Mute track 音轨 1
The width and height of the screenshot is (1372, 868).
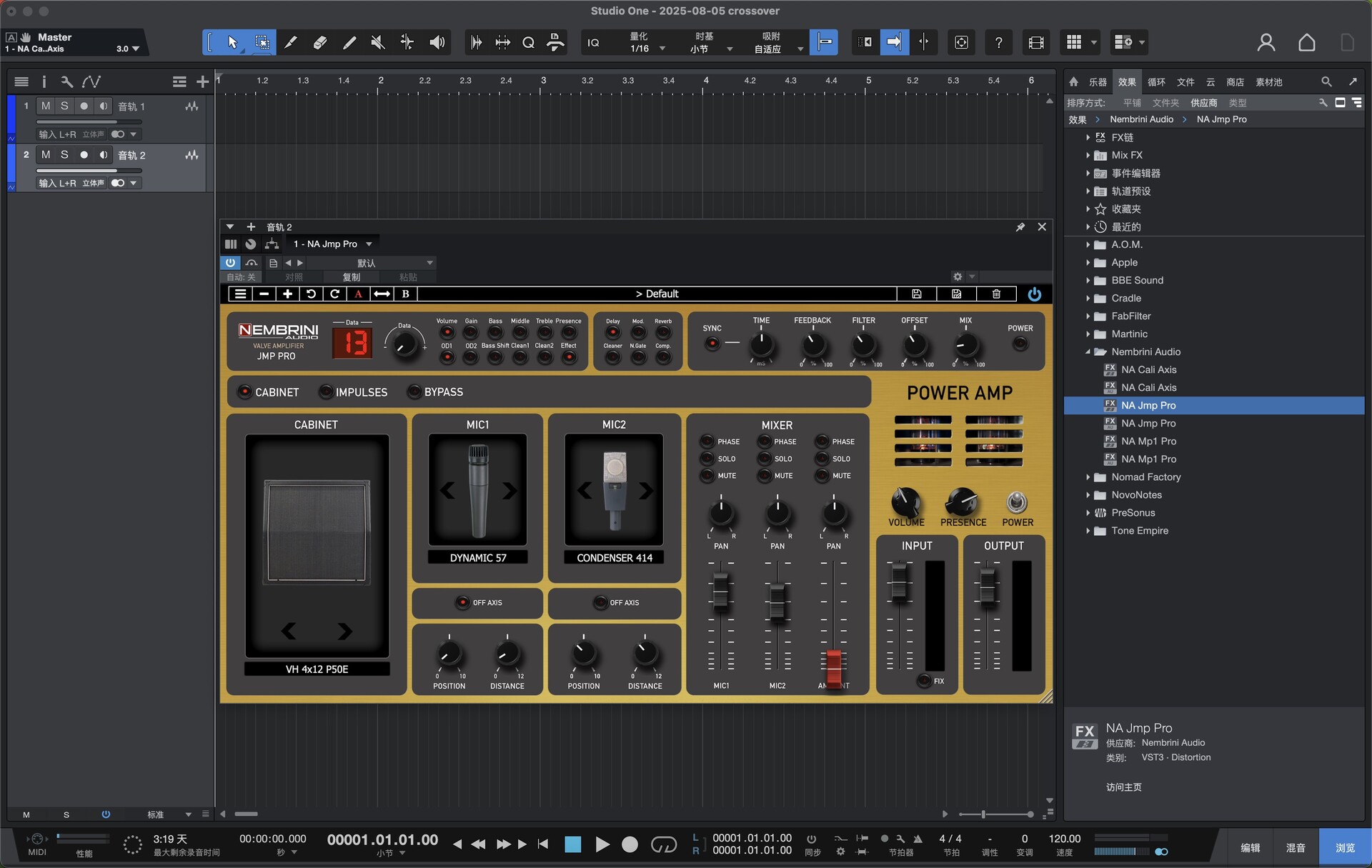coord(46,106)
